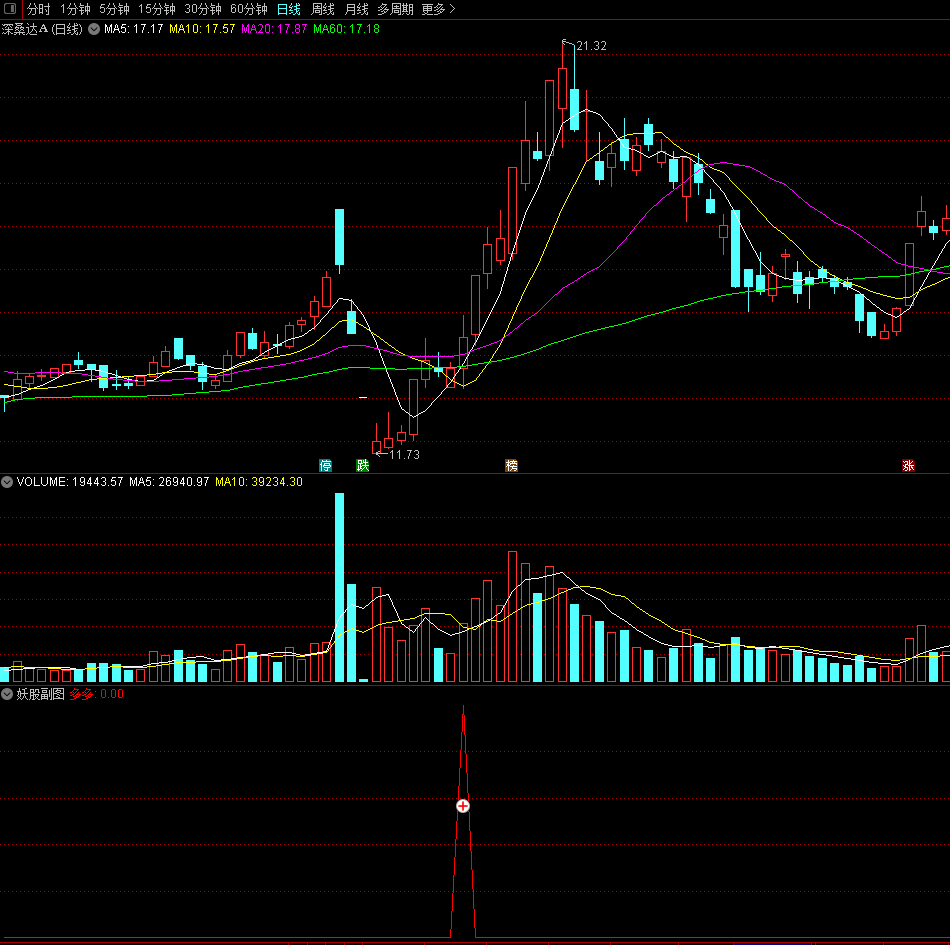The height and width of the screenshot is (945, 950).
Task: Click the 11.73 low price marker
Action: click(404, 454)
